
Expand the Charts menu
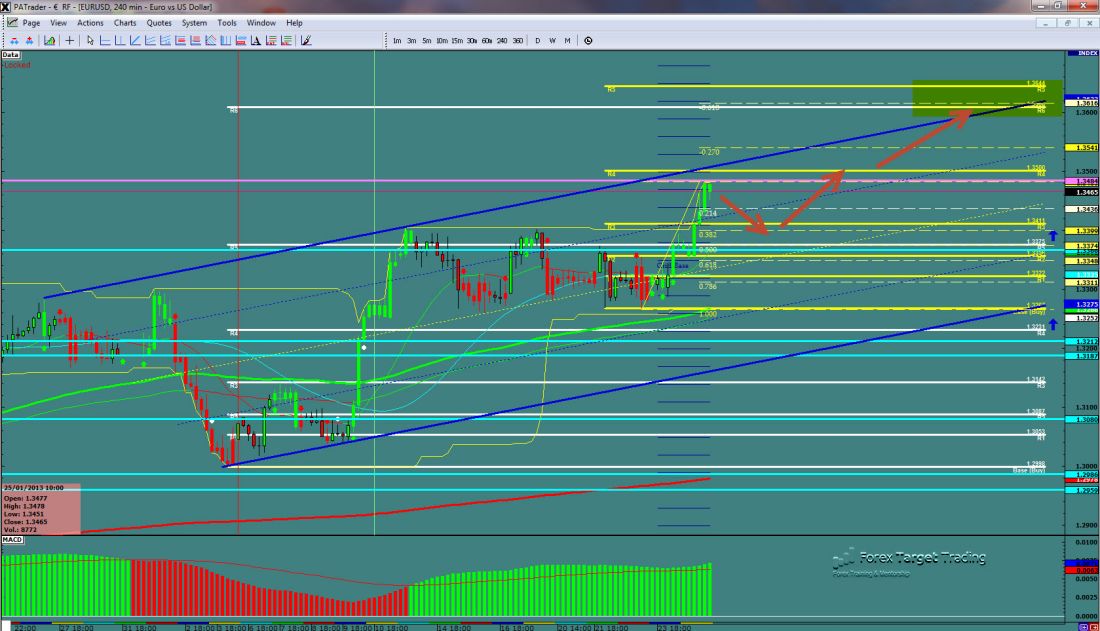(125, 22)
